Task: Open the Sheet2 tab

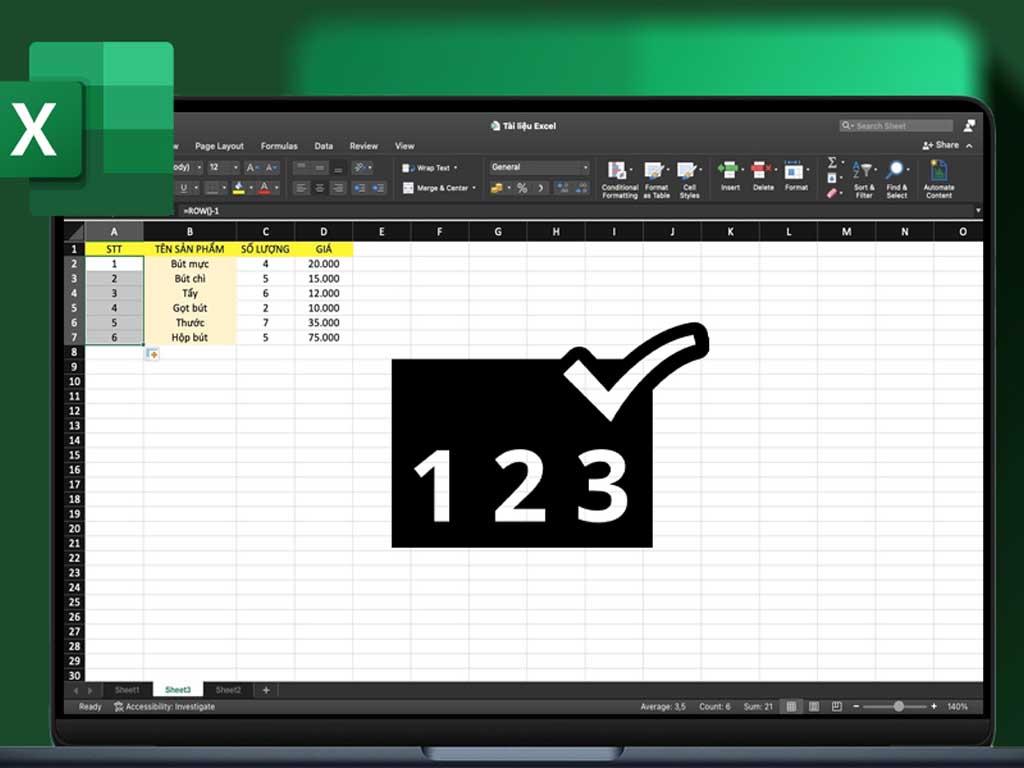Action: tap(228, 690)
